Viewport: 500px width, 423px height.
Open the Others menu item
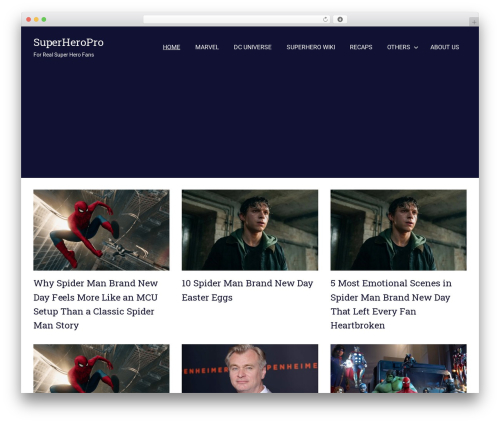click(x=398, y=47)
